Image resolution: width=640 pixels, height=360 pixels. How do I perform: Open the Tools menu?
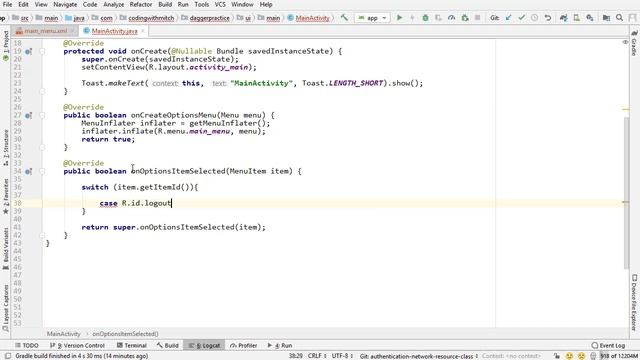202,4
